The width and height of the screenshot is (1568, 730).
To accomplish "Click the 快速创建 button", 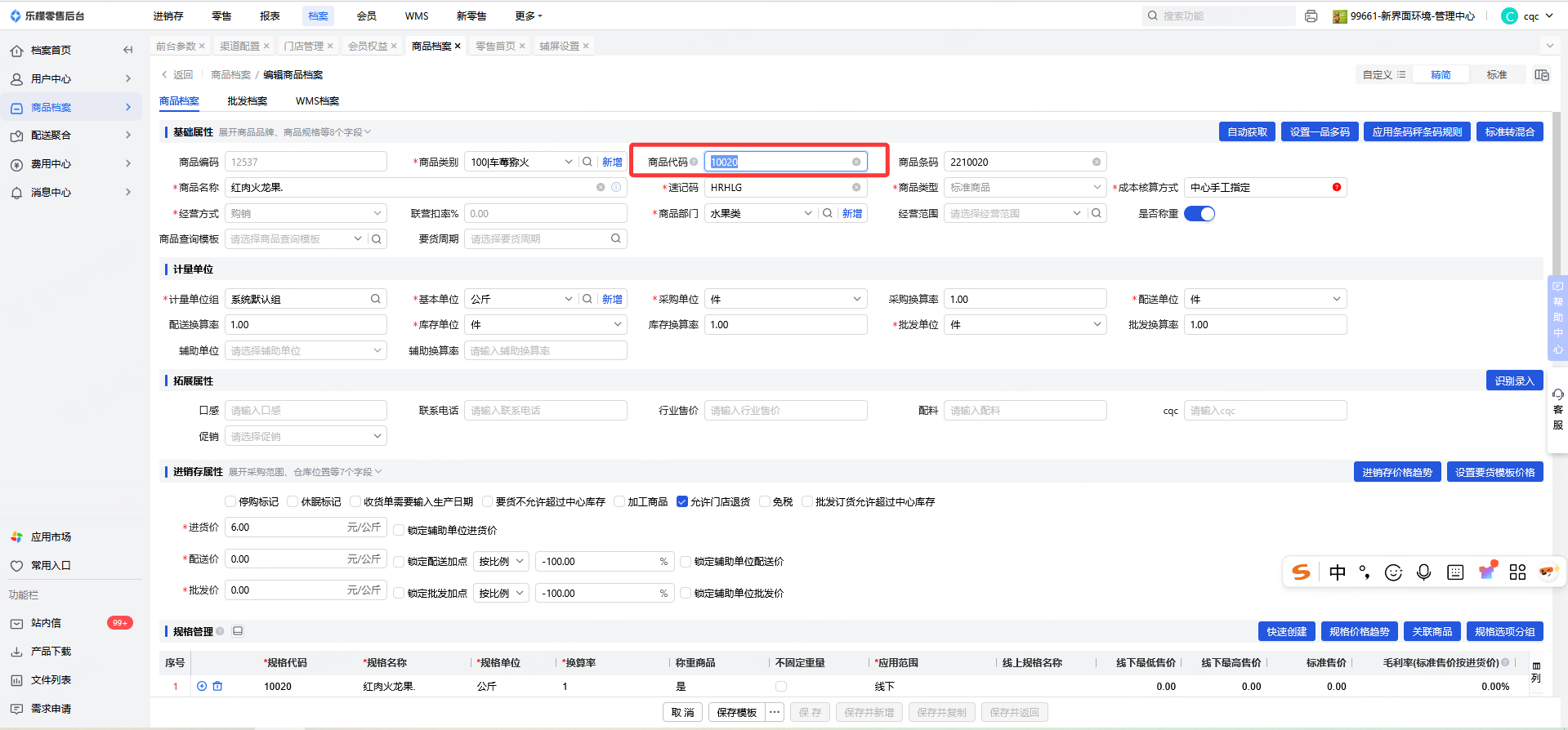I will pos(1287,631).
